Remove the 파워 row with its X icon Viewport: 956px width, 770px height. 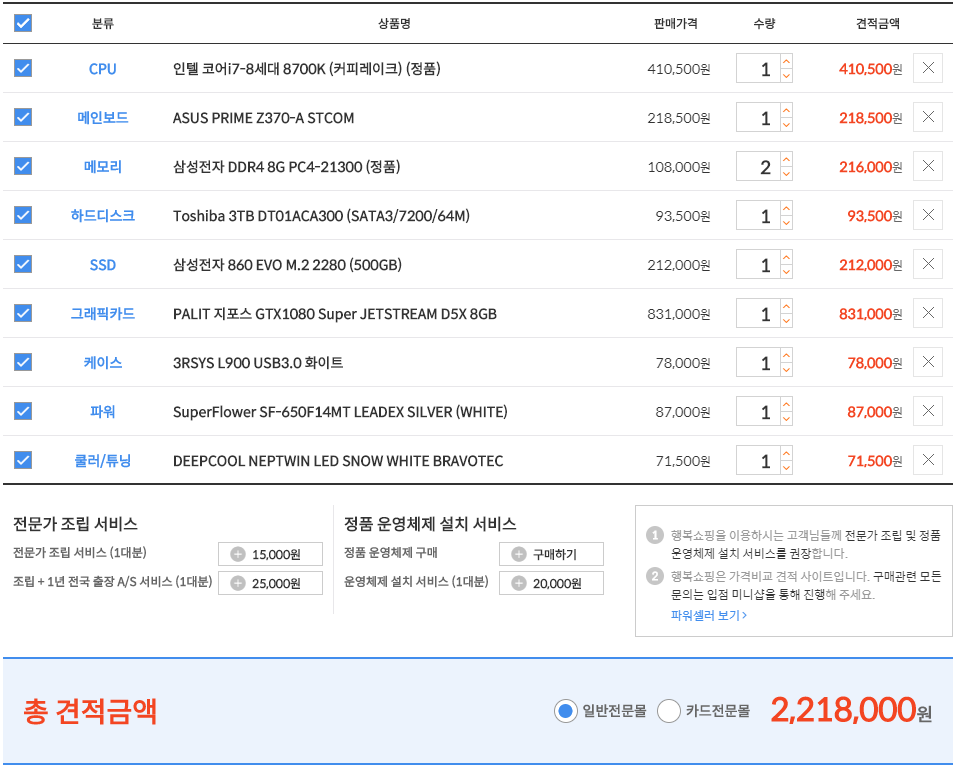point(928,411)
